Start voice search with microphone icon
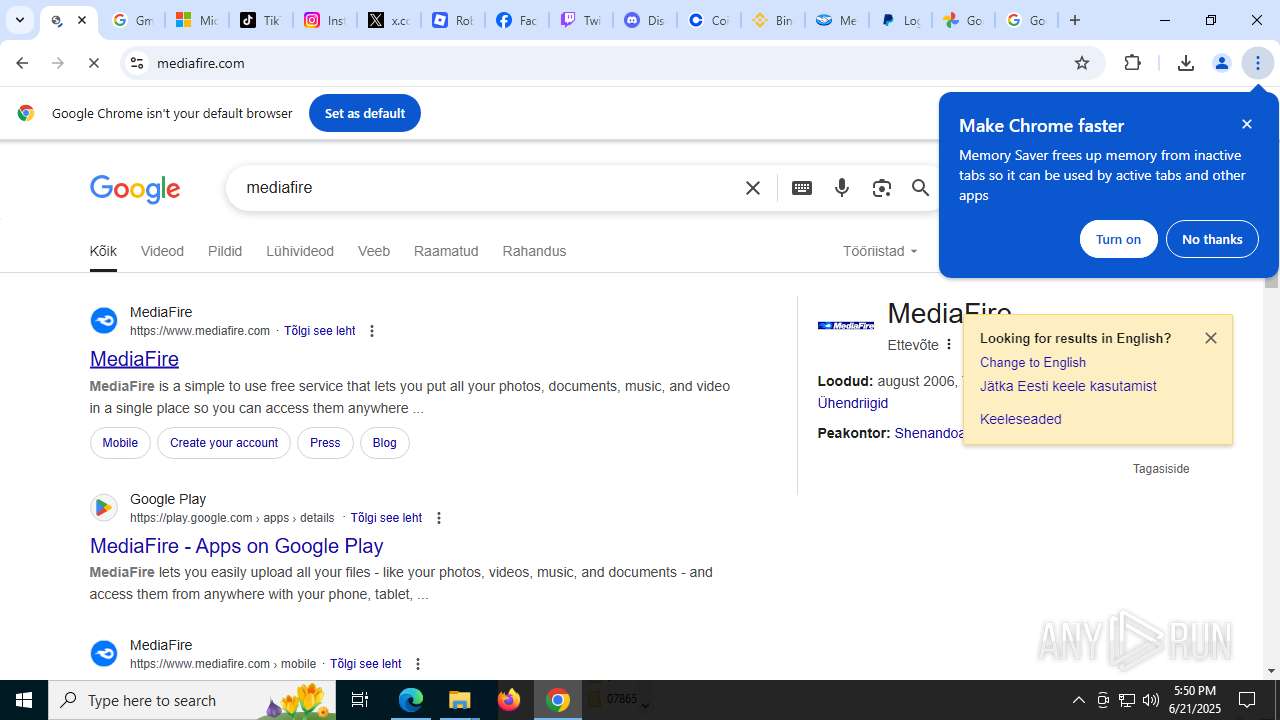1280x720 pixels. (x=842, y=188)
